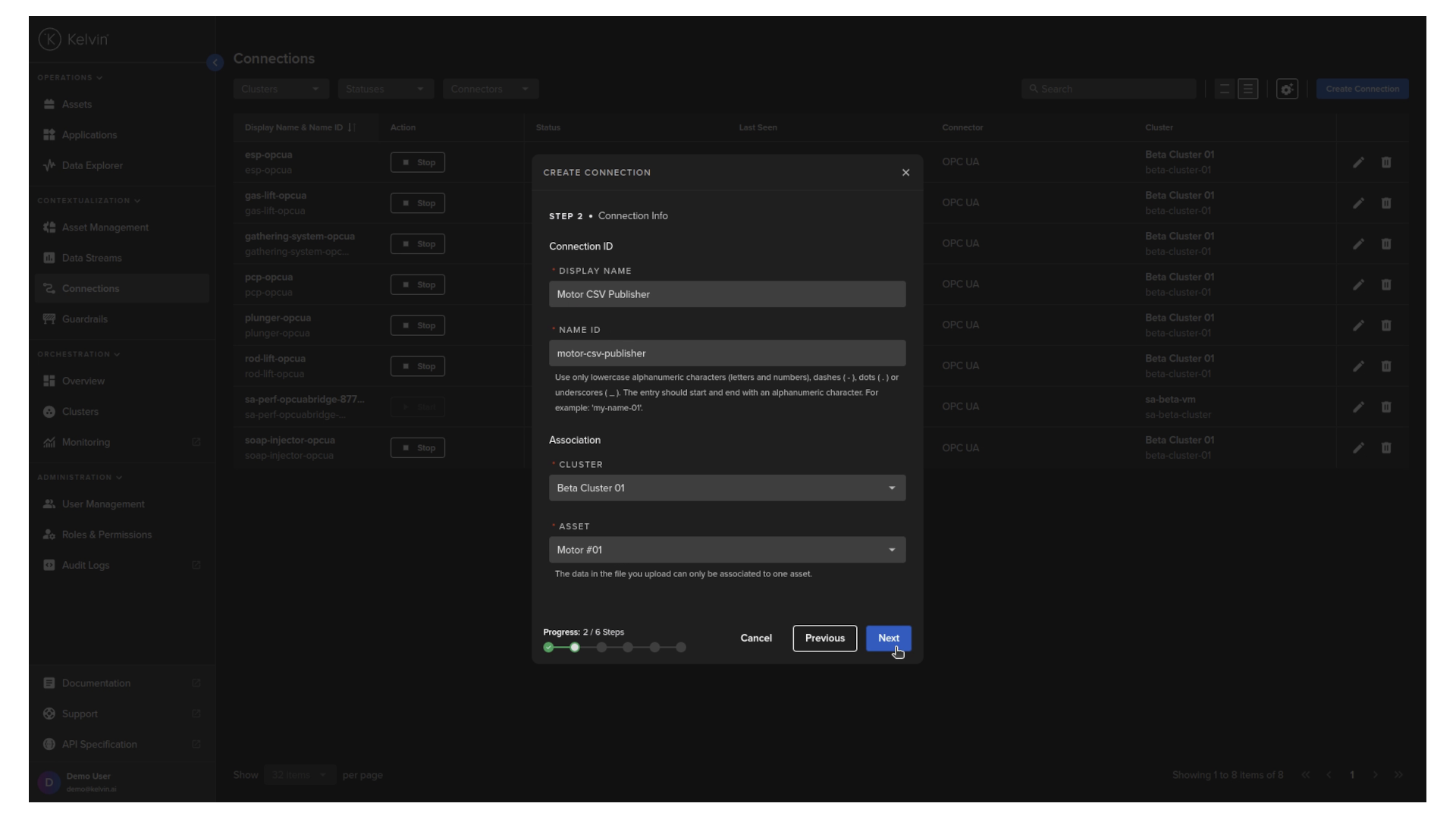This screenshot has height=819, width=1456.
Task: Click the Kelvin logo icon
Action: 50,39
